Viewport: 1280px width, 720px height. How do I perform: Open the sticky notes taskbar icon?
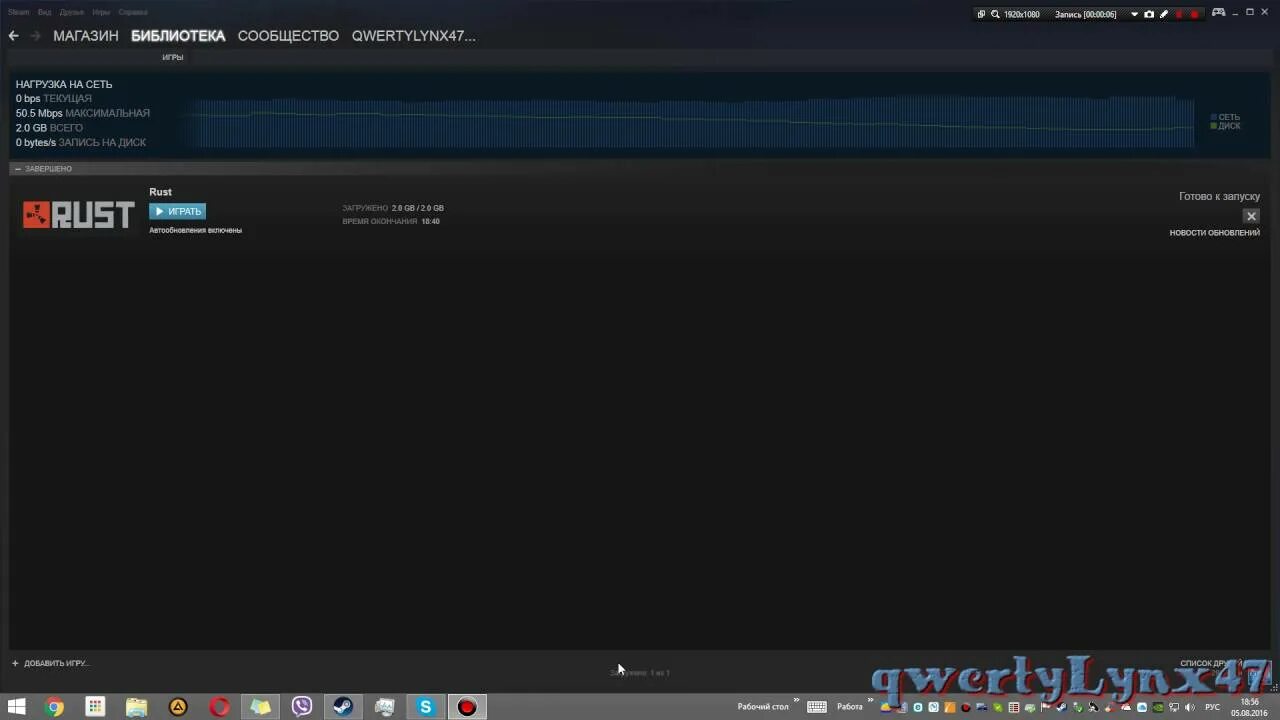point(260,707)
